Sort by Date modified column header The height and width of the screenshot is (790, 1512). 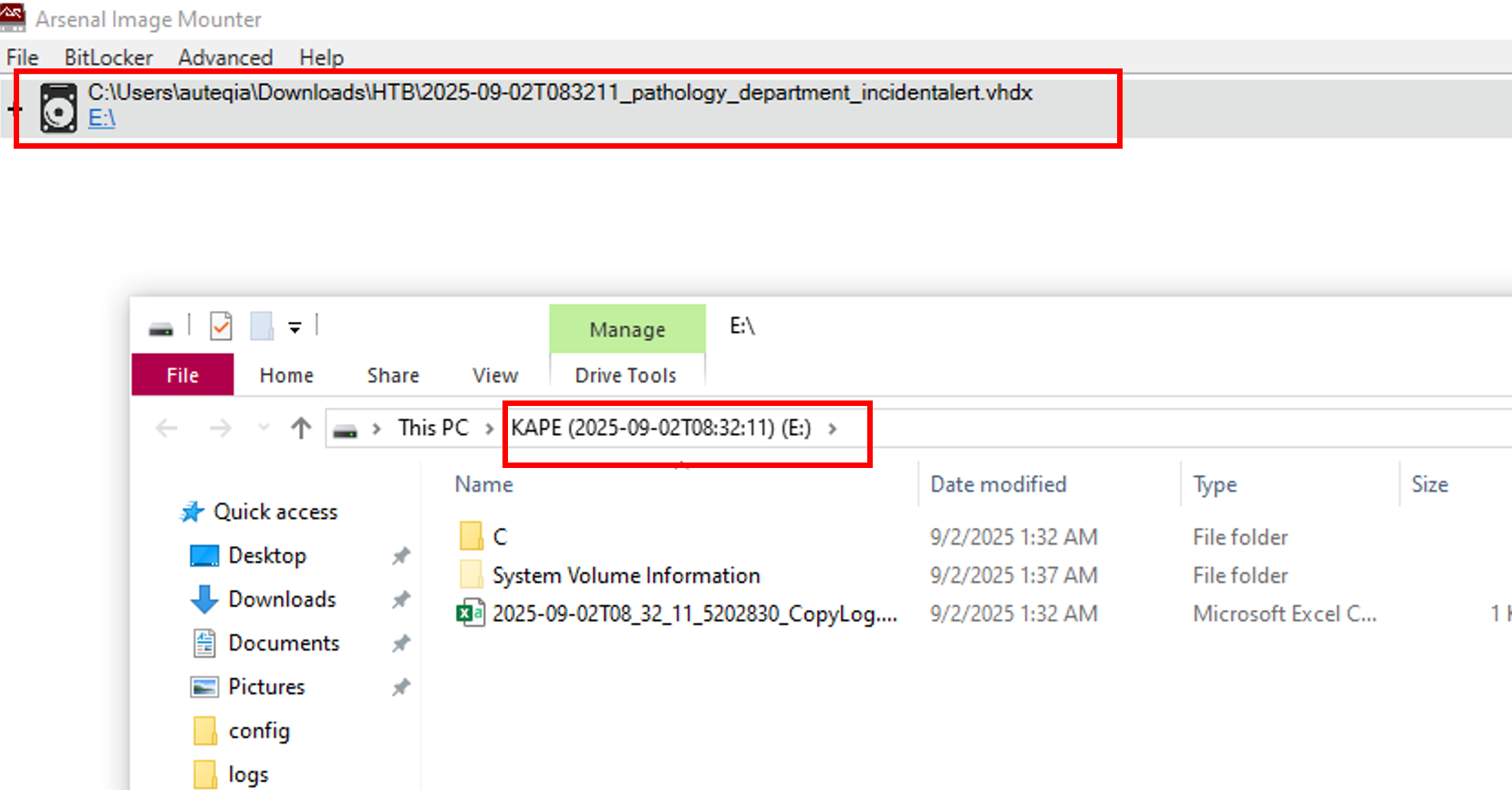(998, 484)
